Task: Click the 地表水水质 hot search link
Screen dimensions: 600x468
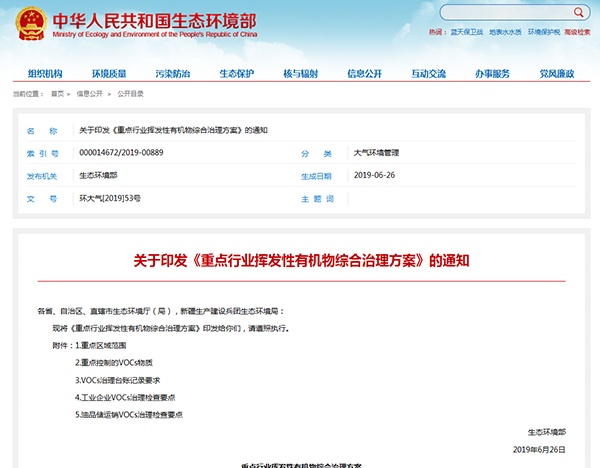Action: 505,32
